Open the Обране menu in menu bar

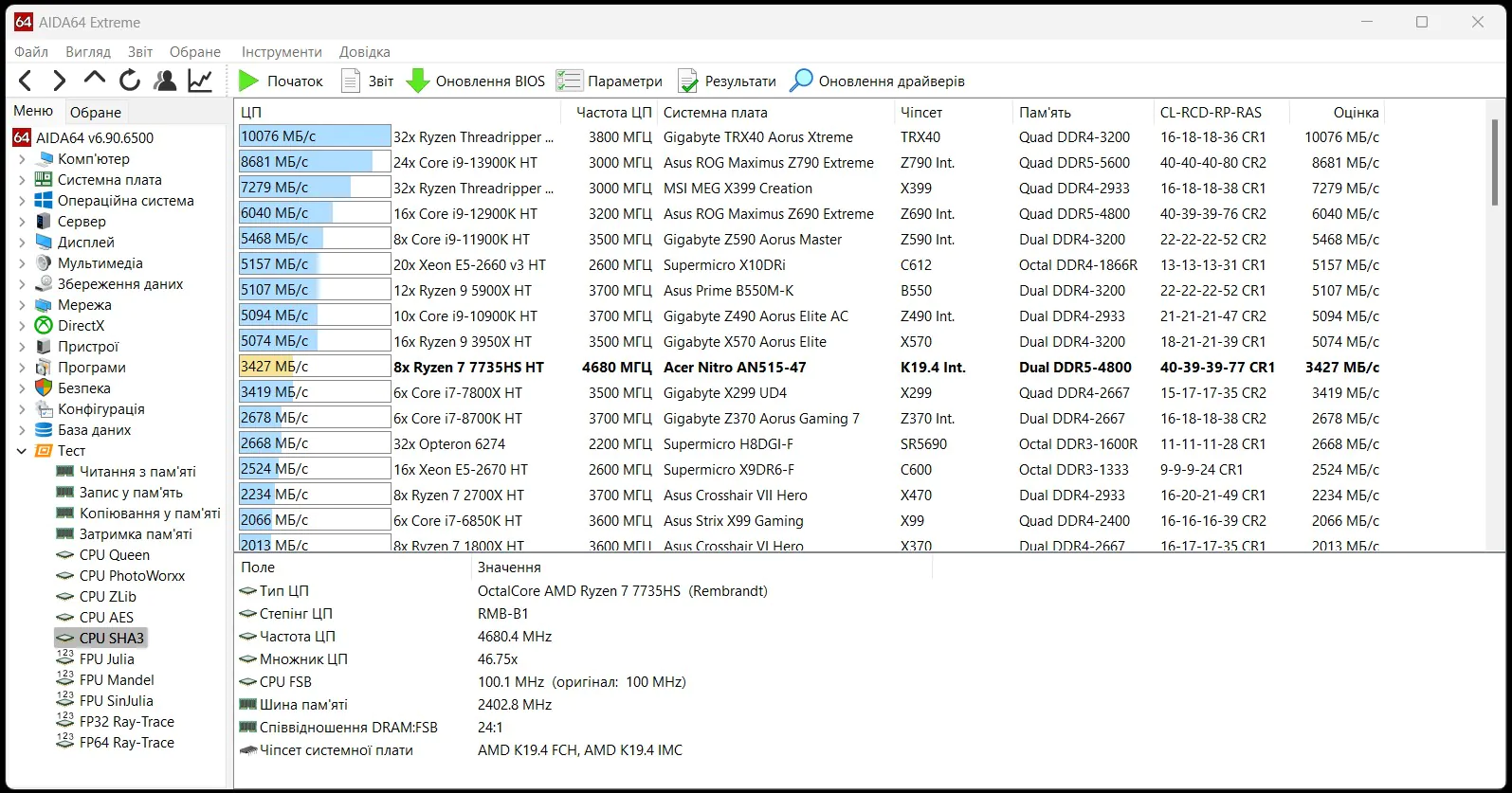click(x=195, y=52)
